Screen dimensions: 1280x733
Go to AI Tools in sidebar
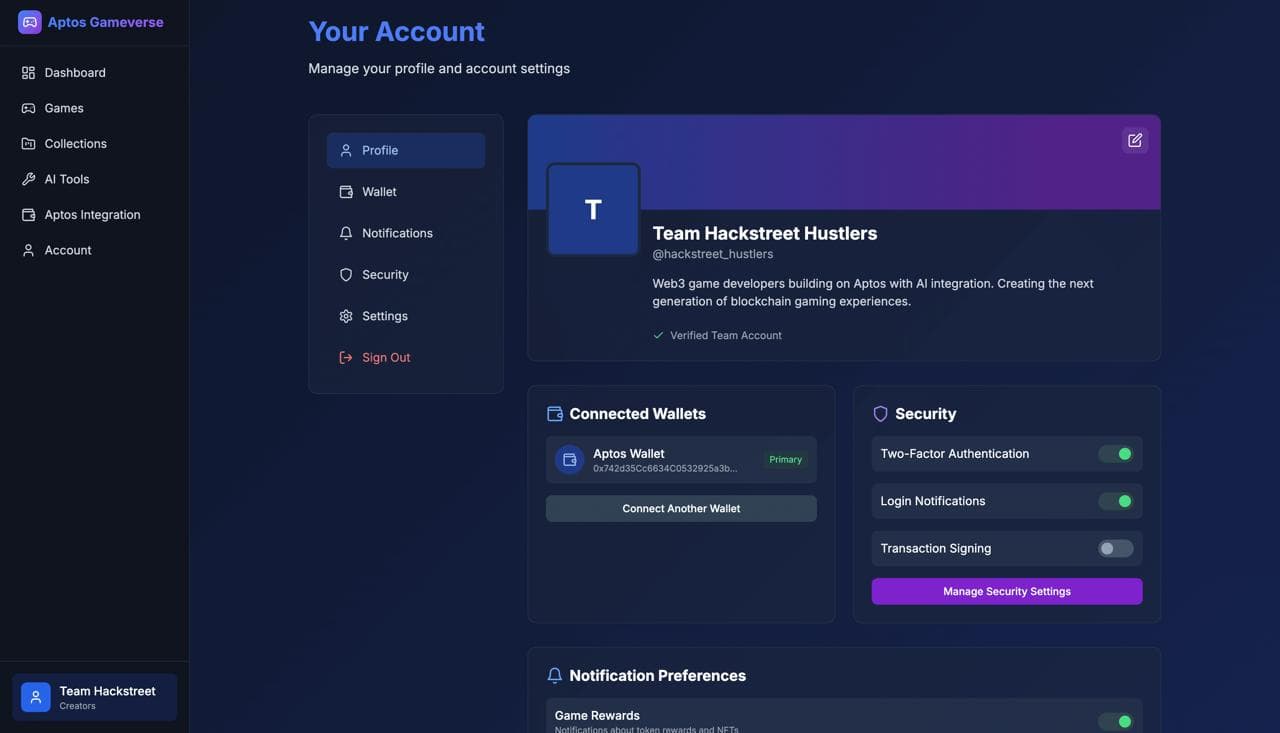coord(66,179)
